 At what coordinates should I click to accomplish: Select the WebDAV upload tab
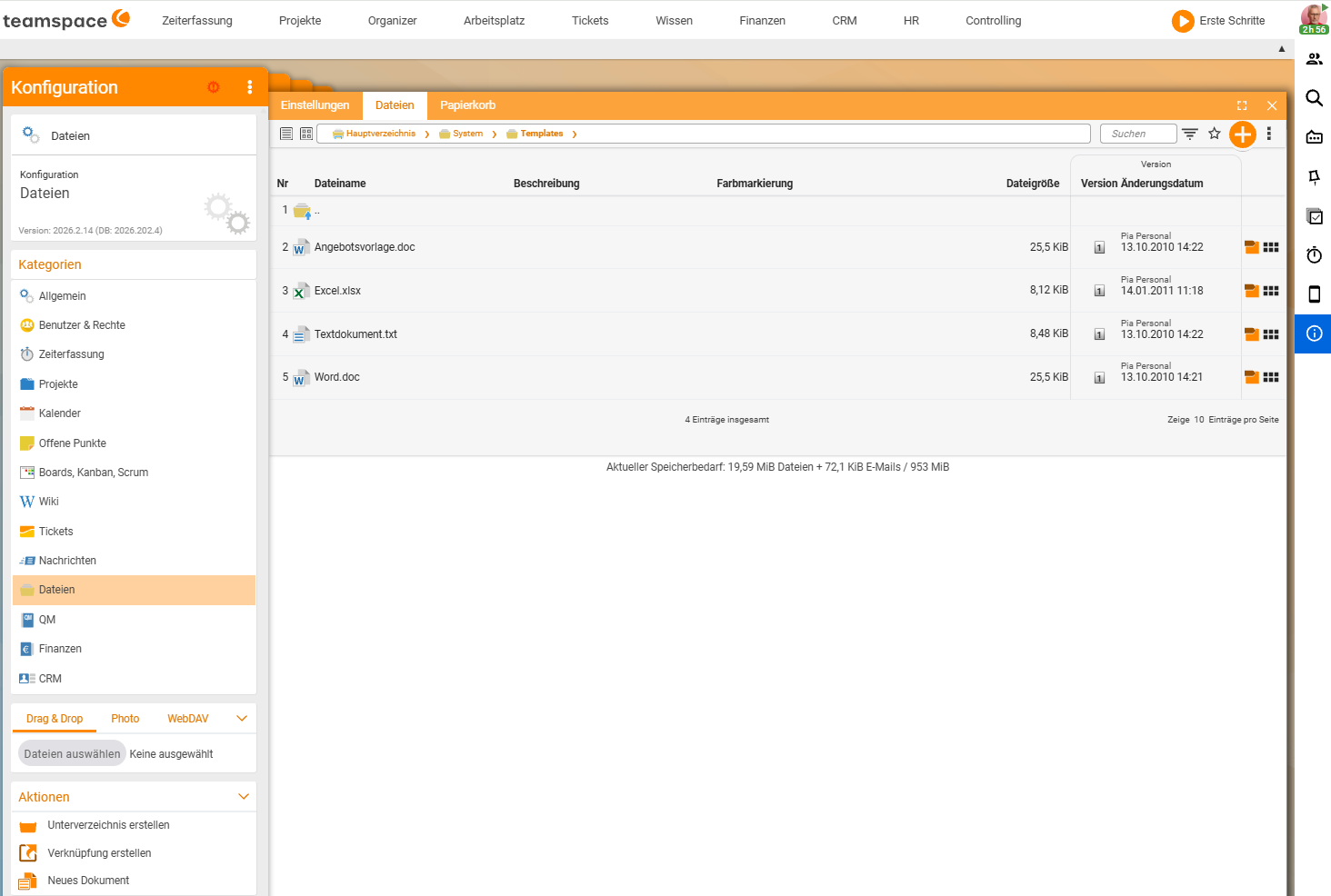(x=188, y=719)
